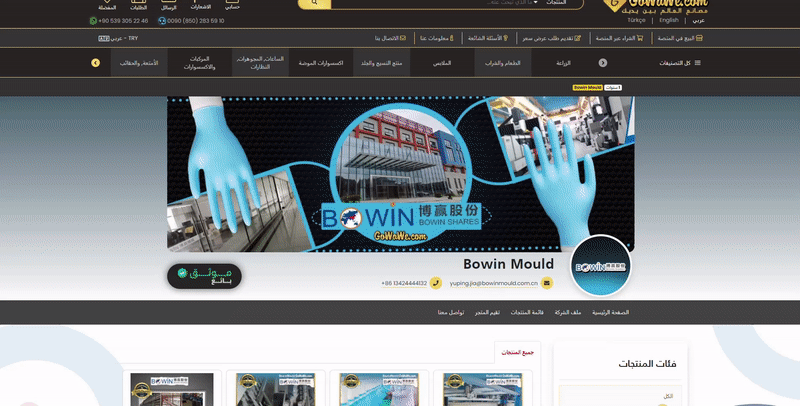The image size is (800, 406).
Task: Click inside the top search field
Action: pyautogui.click(x=434, y=3)
